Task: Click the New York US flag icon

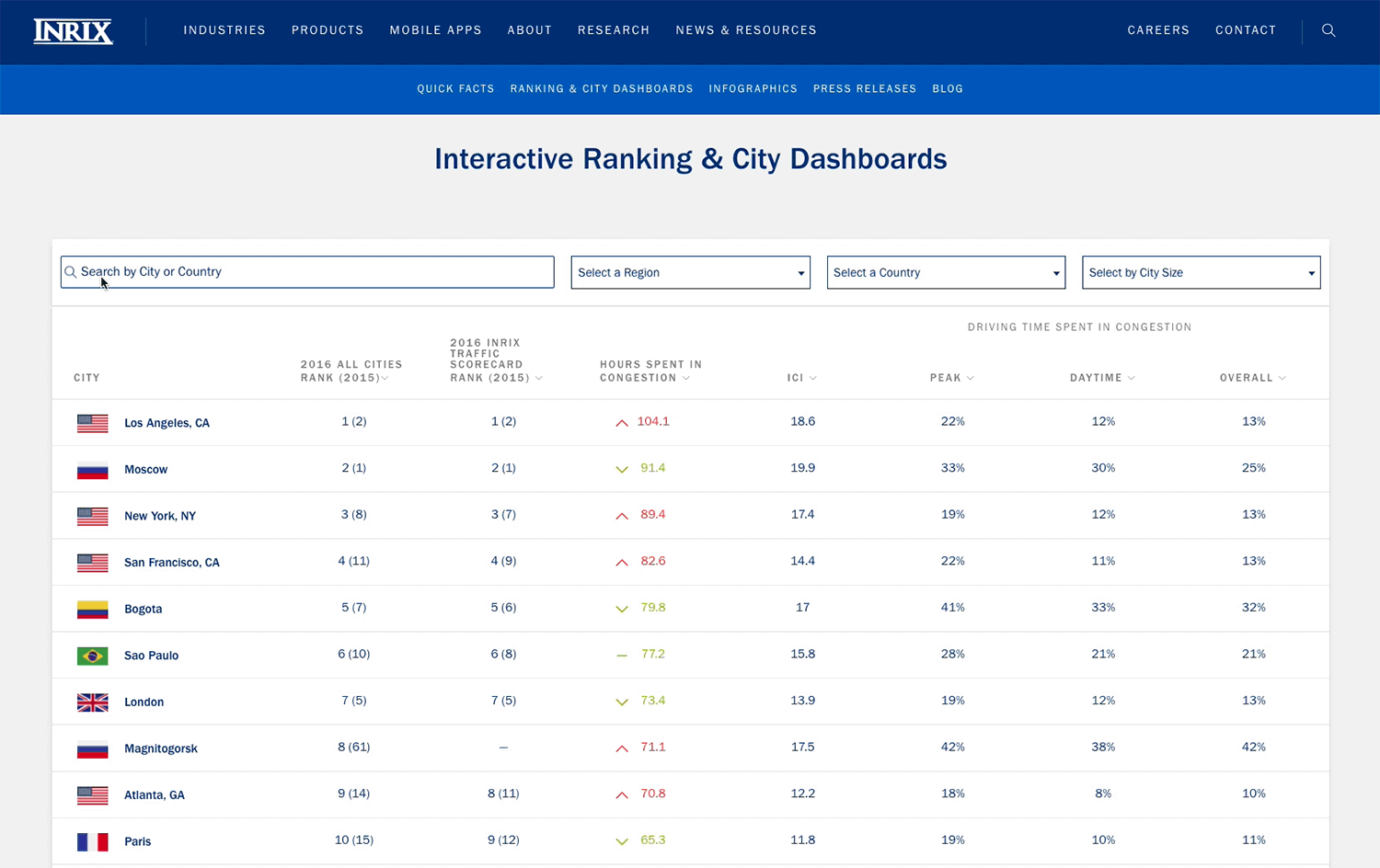Action: (x=93, y=516)
